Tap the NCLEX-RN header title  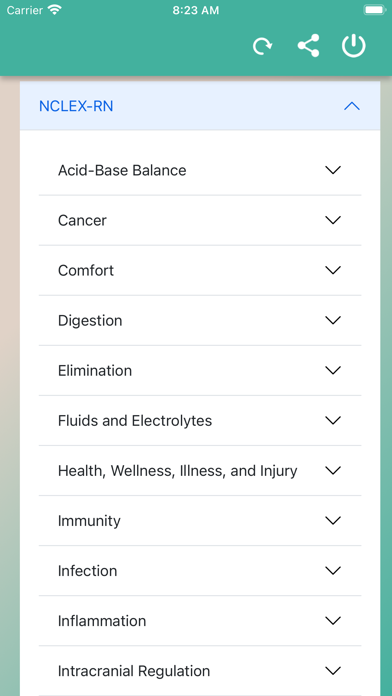tap(76, 106)
